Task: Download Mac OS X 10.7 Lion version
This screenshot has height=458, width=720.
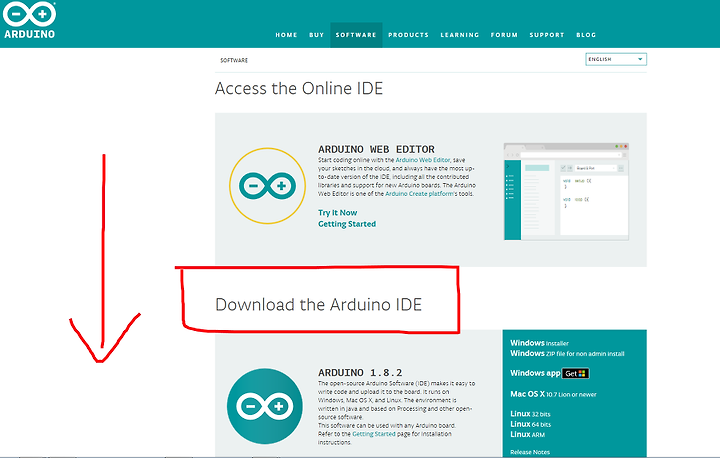Action: [553, 394]
